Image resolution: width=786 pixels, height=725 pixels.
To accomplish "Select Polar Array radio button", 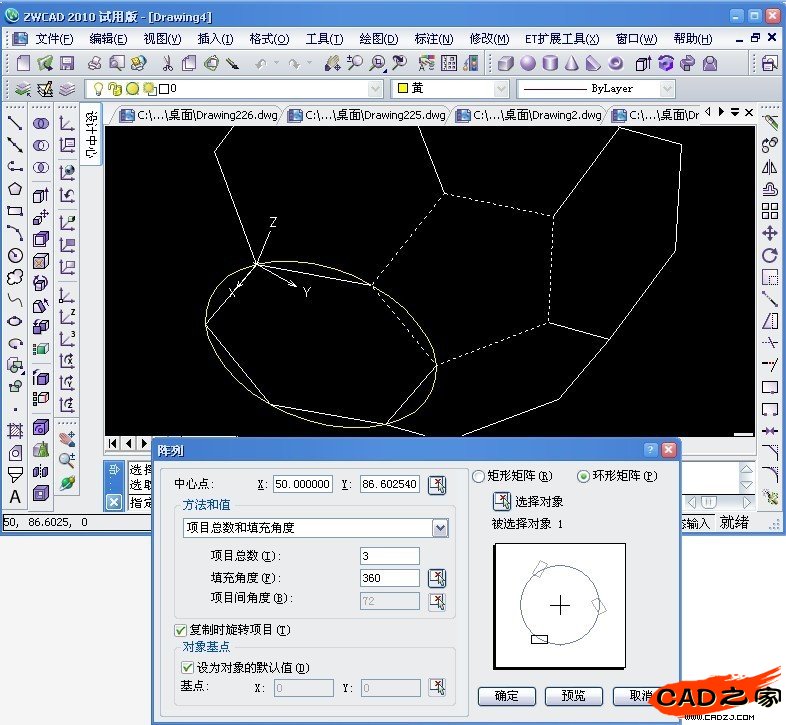I will [x=583, y=476].
